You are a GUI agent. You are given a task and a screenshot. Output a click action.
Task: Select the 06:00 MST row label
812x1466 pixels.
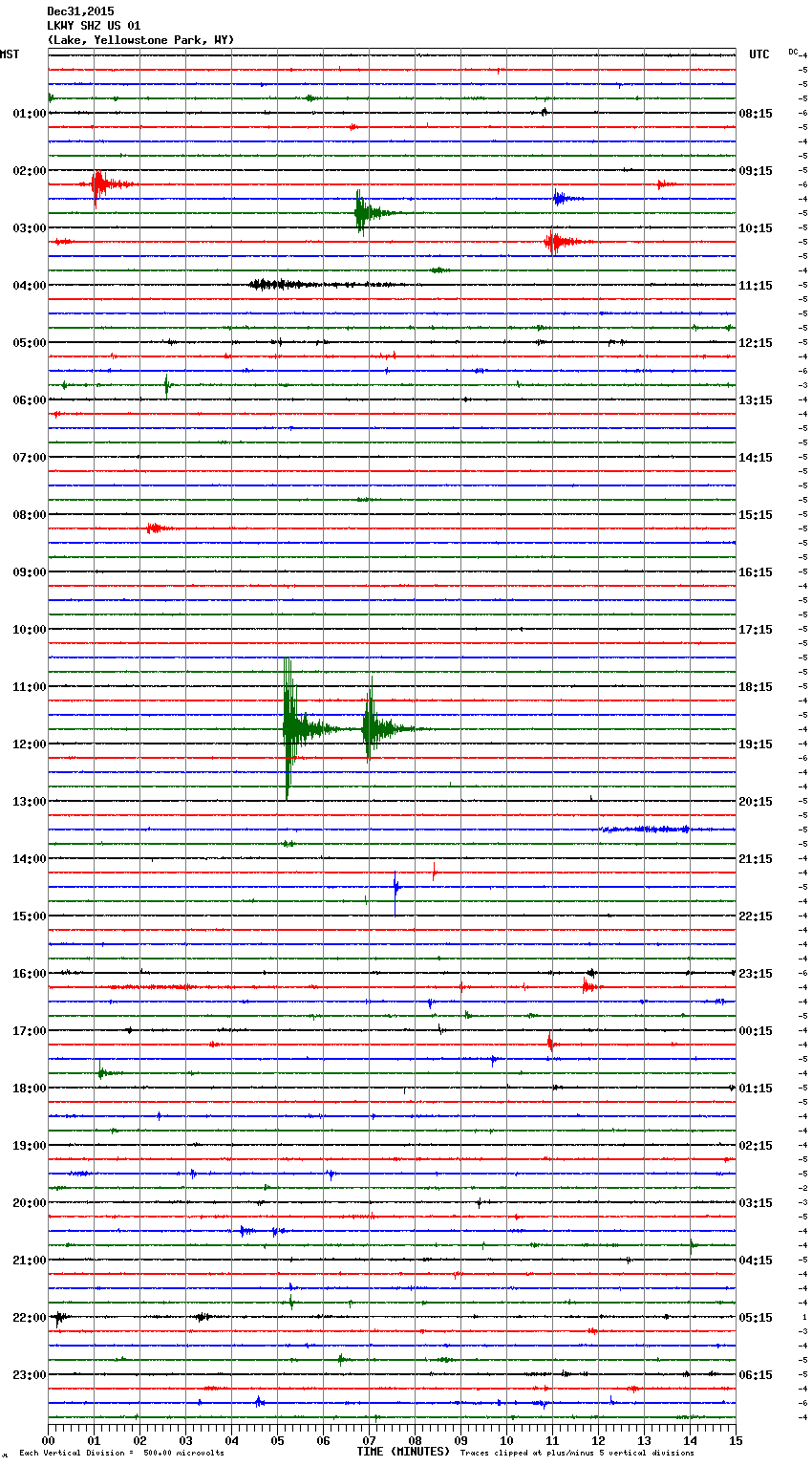[x=29, y=400]
